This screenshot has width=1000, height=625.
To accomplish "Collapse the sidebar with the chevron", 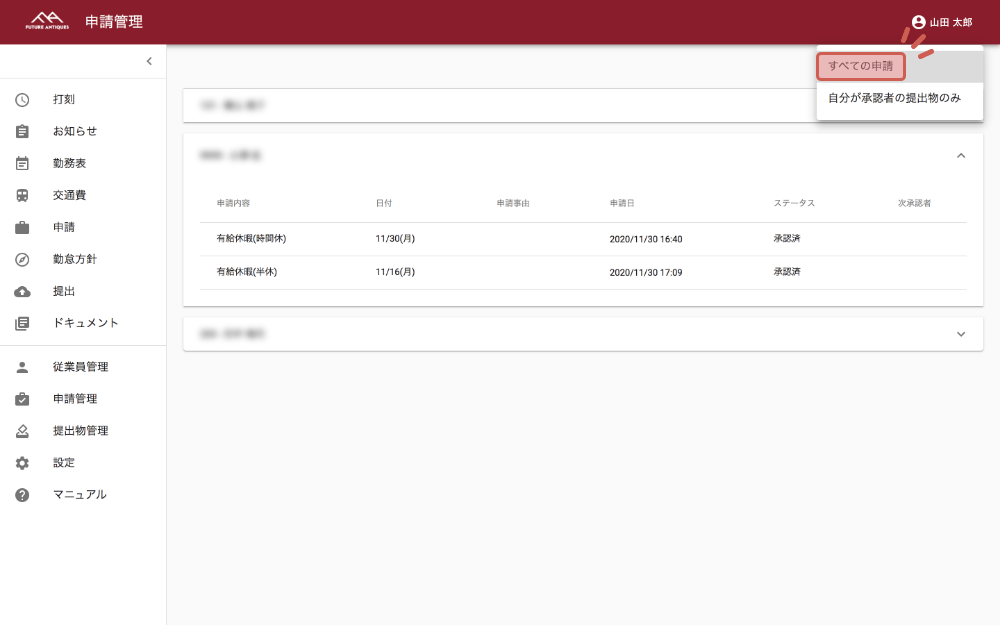I will tap(149, 62).
